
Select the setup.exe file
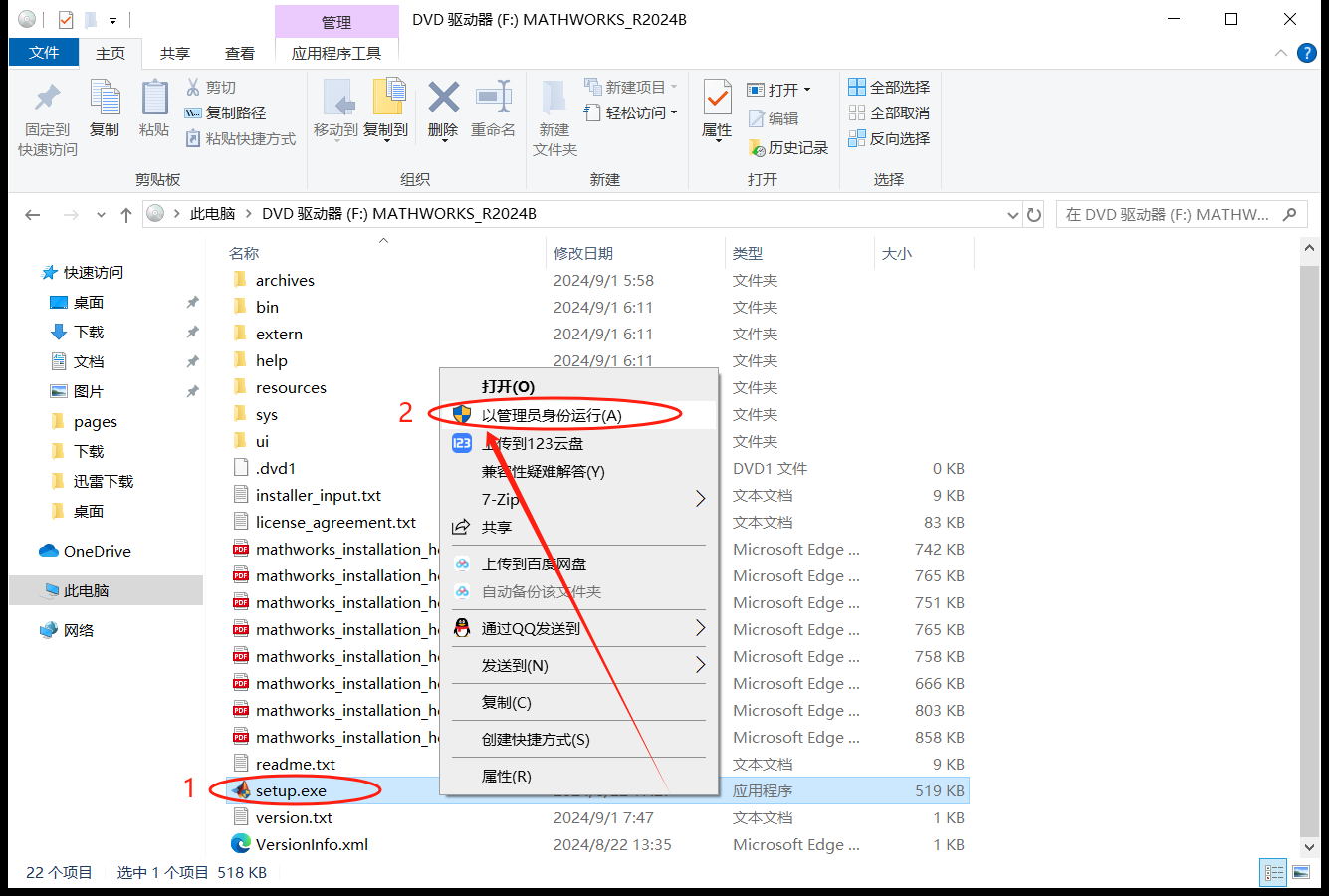(291, 790)
